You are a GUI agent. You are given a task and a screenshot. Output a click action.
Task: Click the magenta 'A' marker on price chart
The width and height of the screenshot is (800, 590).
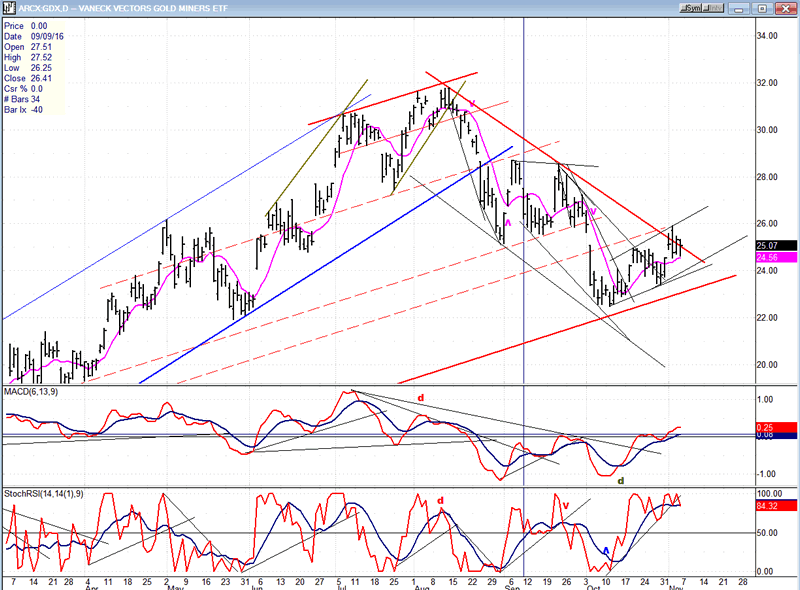(x=507, y=223)
